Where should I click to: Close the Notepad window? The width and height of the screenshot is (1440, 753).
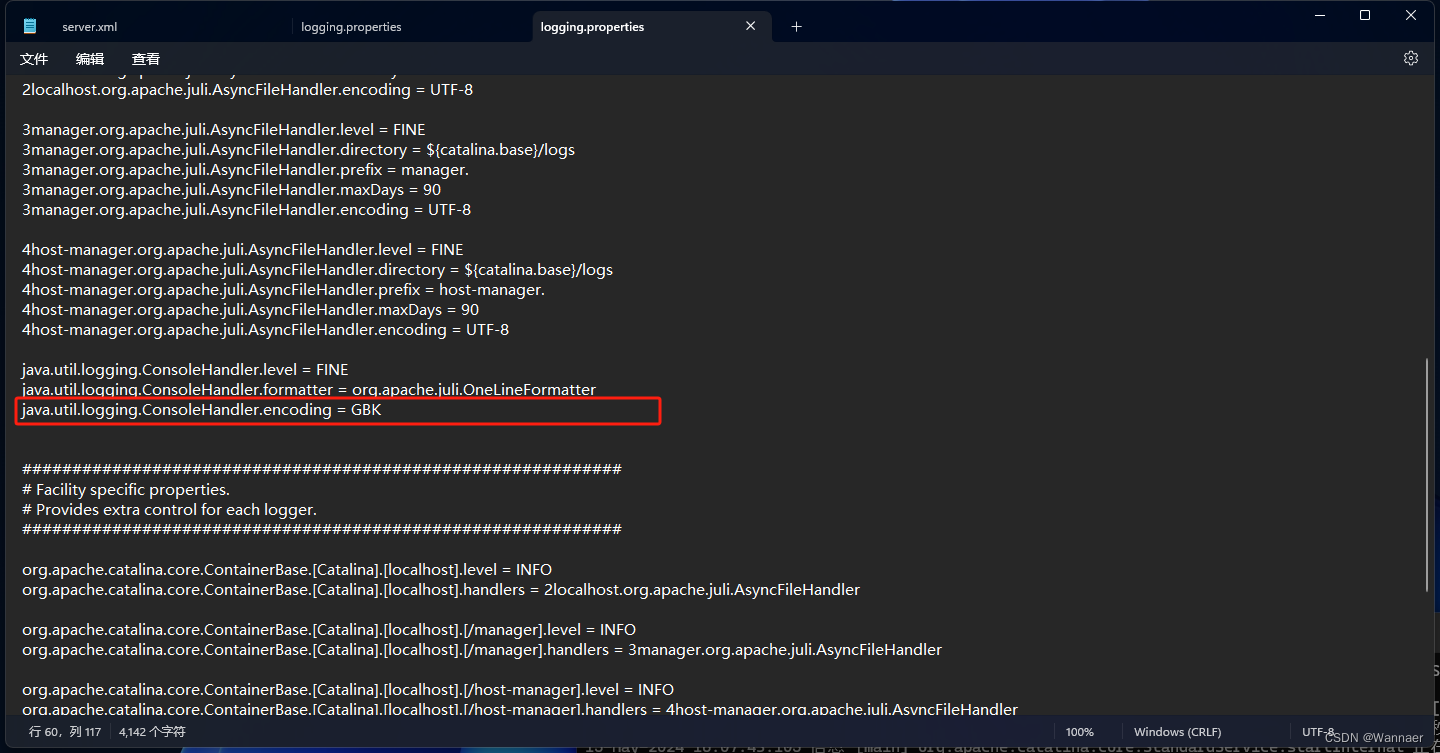(1411, 15)
